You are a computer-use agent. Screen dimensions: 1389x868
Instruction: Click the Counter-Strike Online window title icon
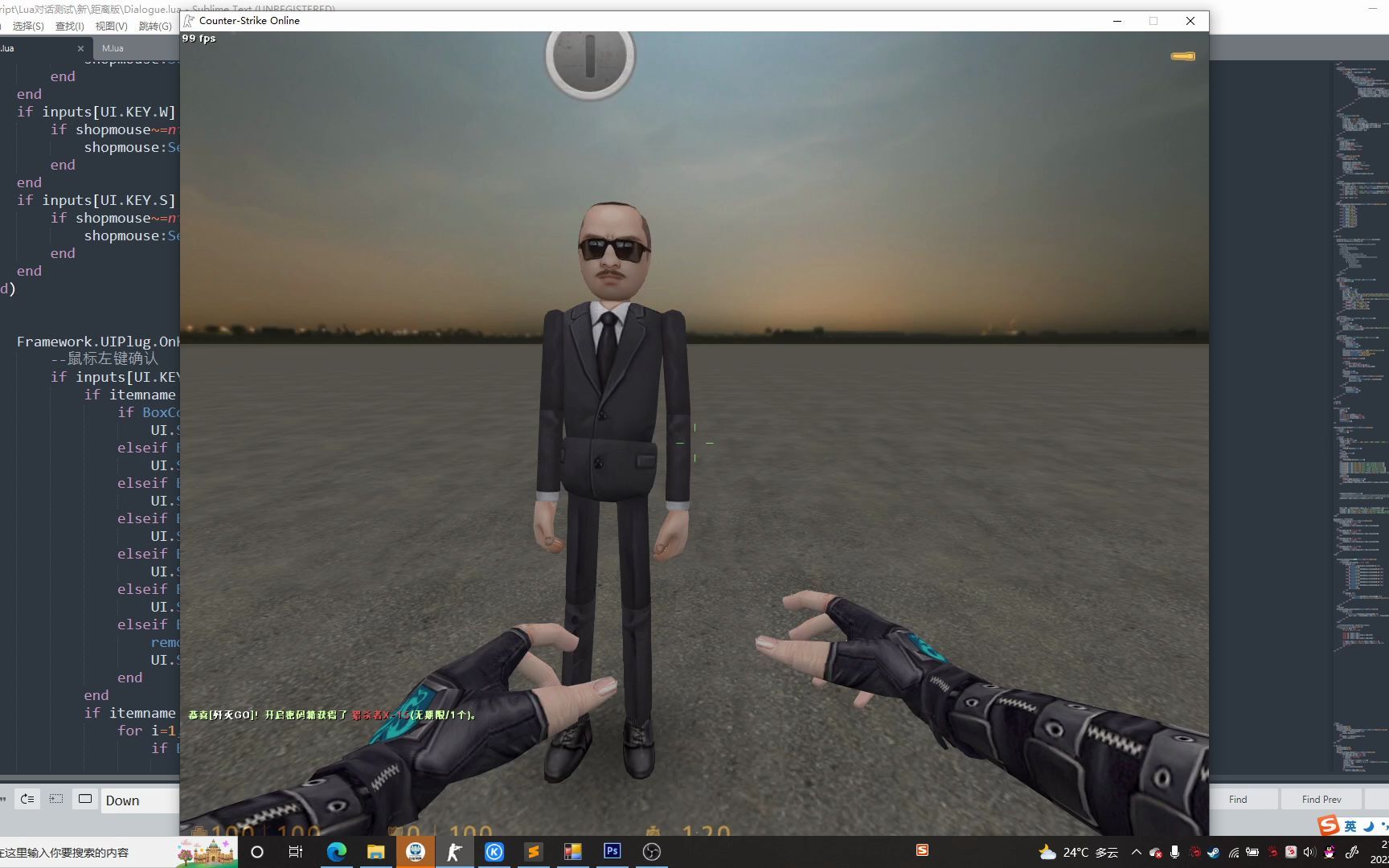click(x=189, y=21)
